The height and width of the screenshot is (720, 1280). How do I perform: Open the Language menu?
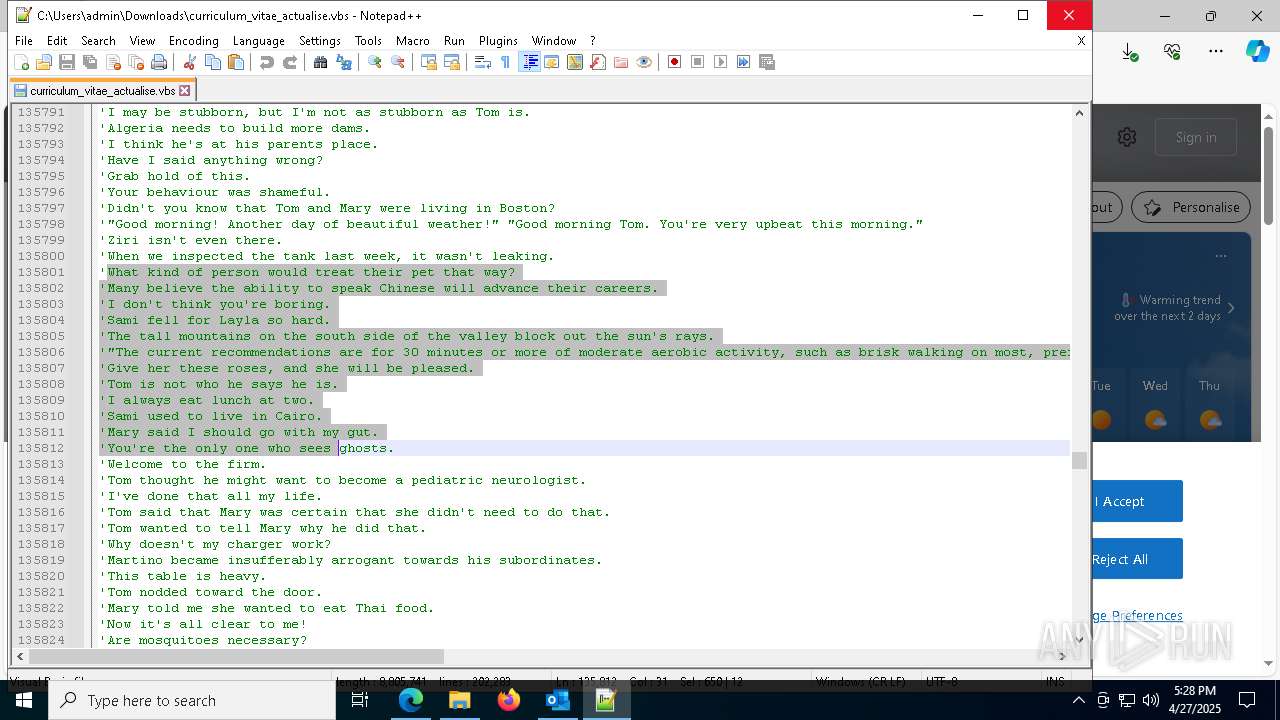point(259,41)
